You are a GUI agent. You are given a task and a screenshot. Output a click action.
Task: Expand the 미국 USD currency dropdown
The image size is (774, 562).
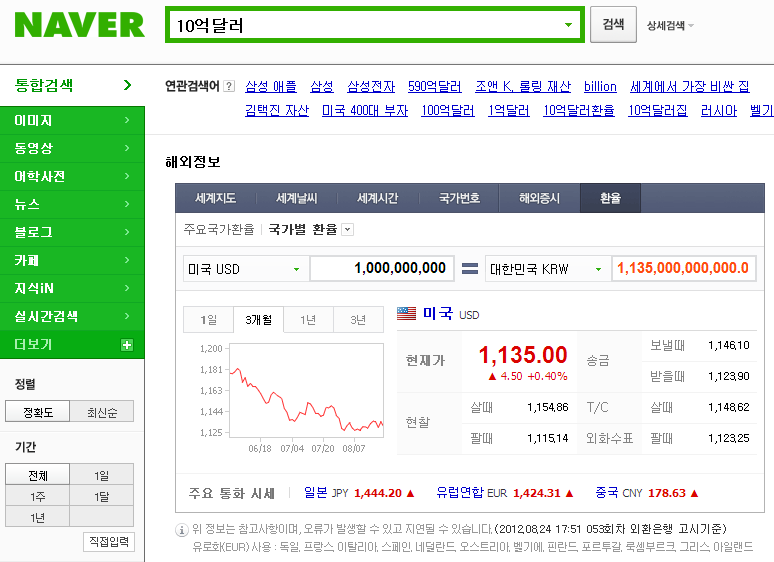pos(296,269)
